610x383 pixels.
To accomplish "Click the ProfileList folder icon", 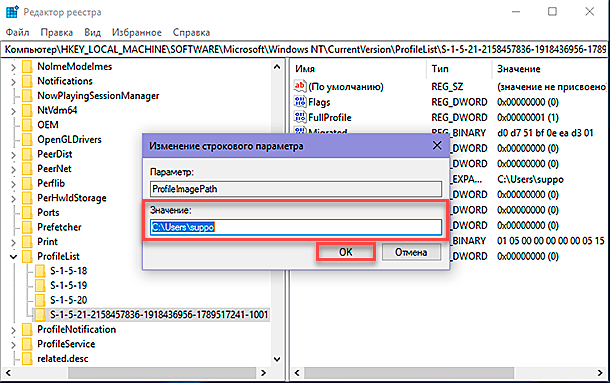I will (x=27, y=257).
